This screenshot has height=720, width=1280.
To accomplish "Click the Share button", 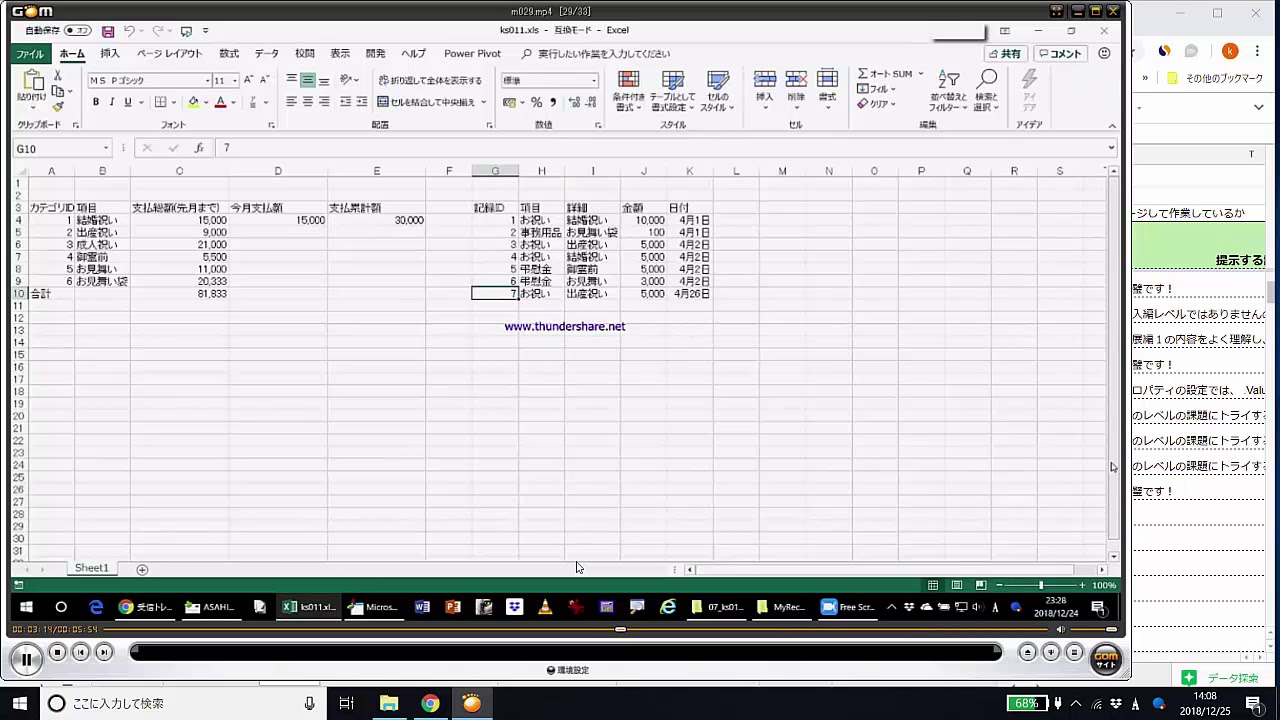I will point(1005,54).
